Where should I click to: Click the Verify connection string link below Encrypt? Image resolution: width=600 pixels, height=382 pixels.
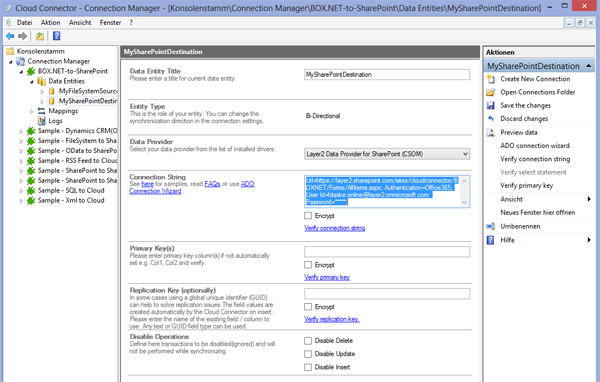point(334,228)
